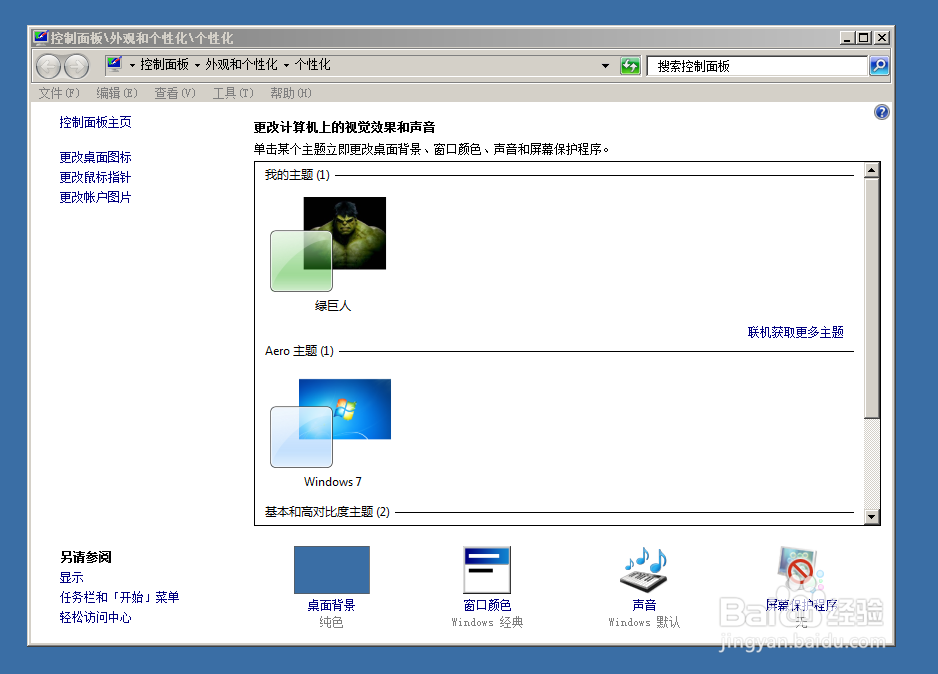Click the 个性化 breadcrumb segment

(x=312, y=65)
